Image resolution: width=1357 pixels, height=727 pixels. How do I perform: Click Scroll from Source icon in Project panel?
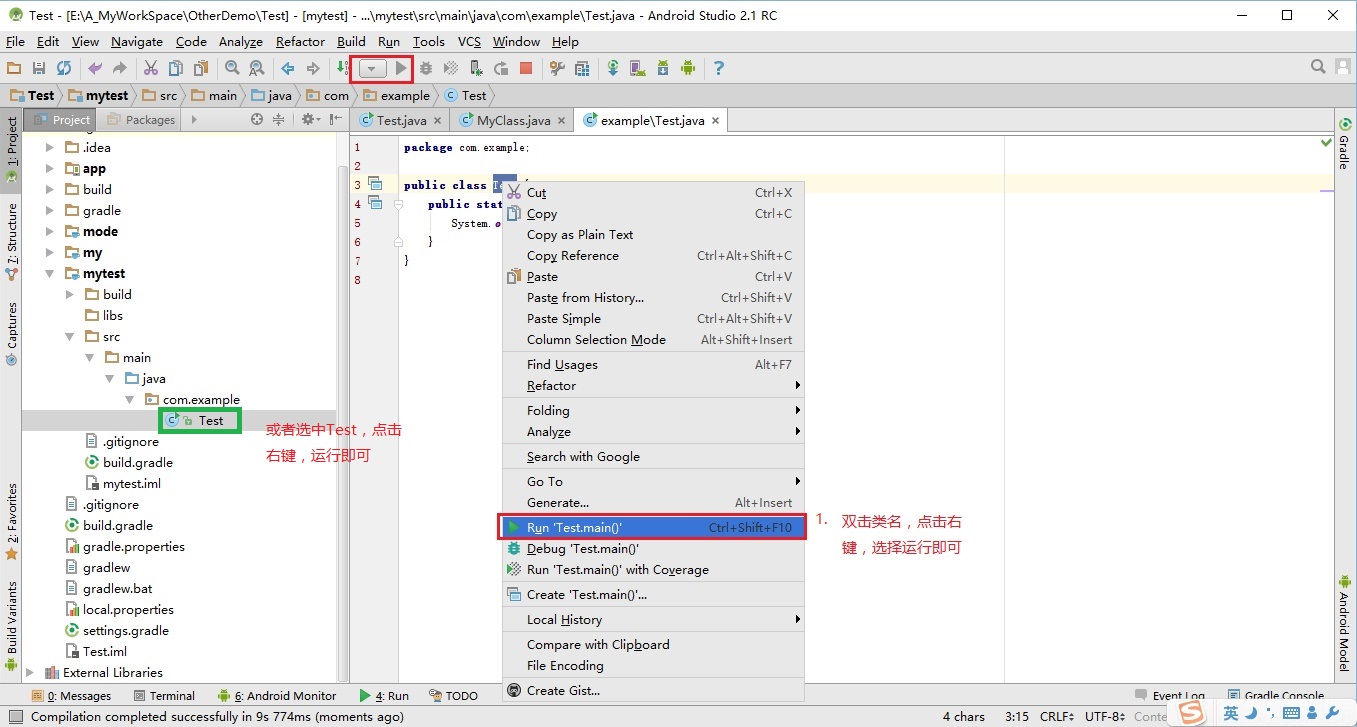pyautogui.click(x=257, y=119)
